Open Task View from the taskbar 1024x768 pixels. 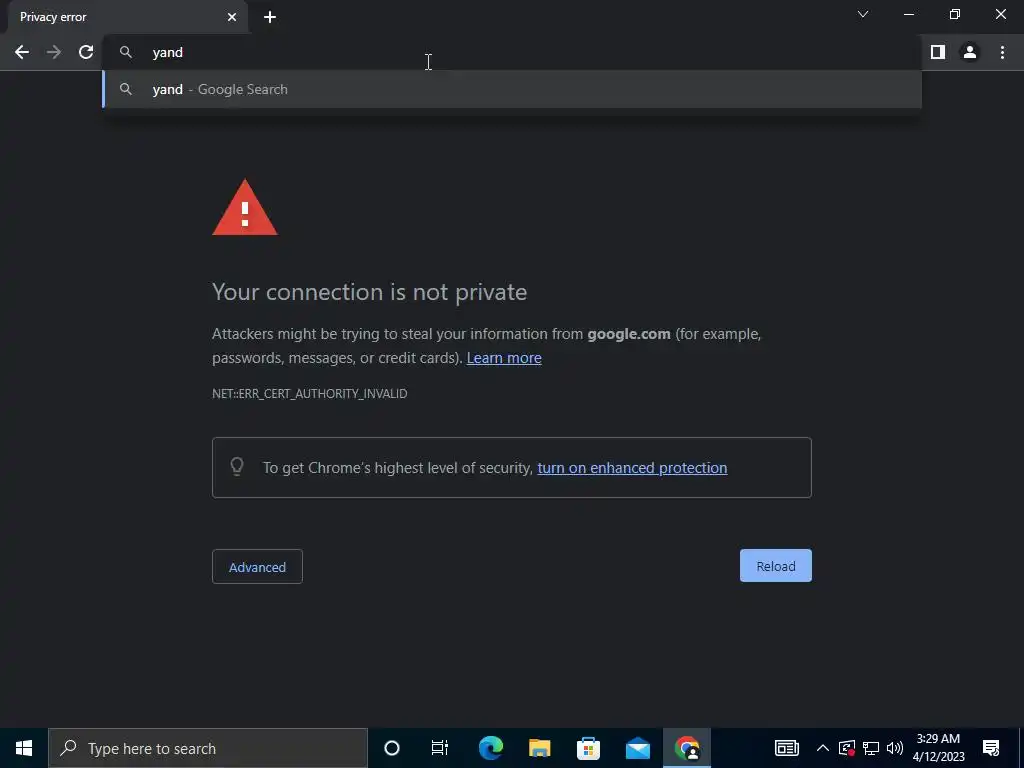click(x=440, y=748)
